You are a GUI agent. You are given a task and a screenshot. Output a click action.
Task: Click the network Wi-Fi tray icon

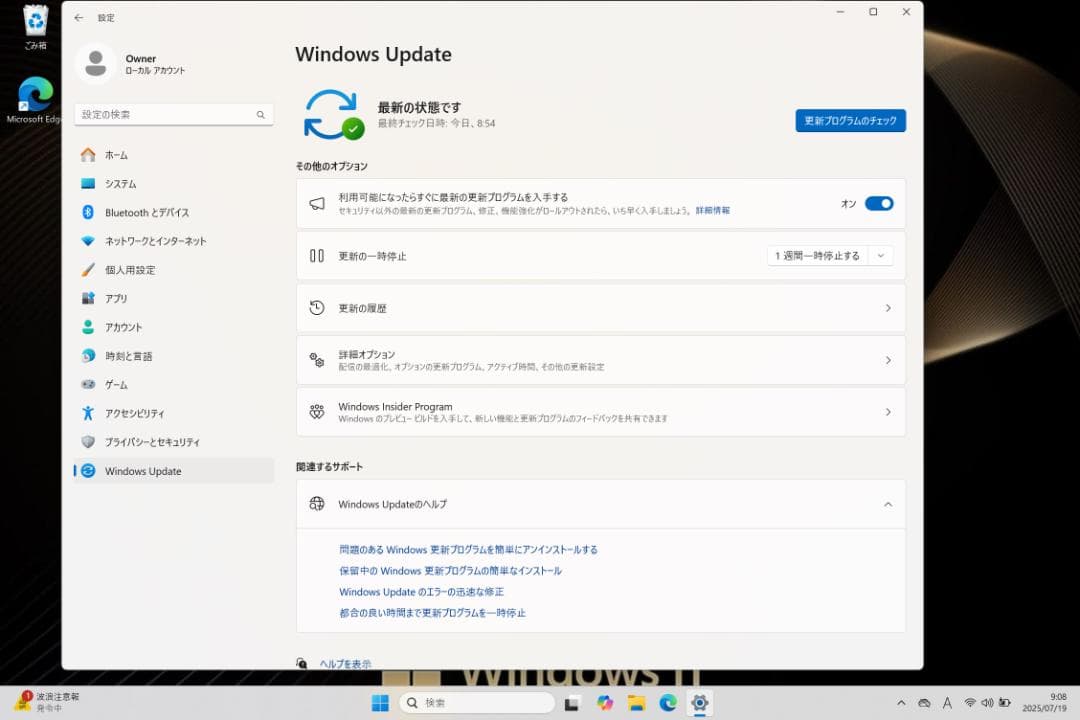[970, 703]
